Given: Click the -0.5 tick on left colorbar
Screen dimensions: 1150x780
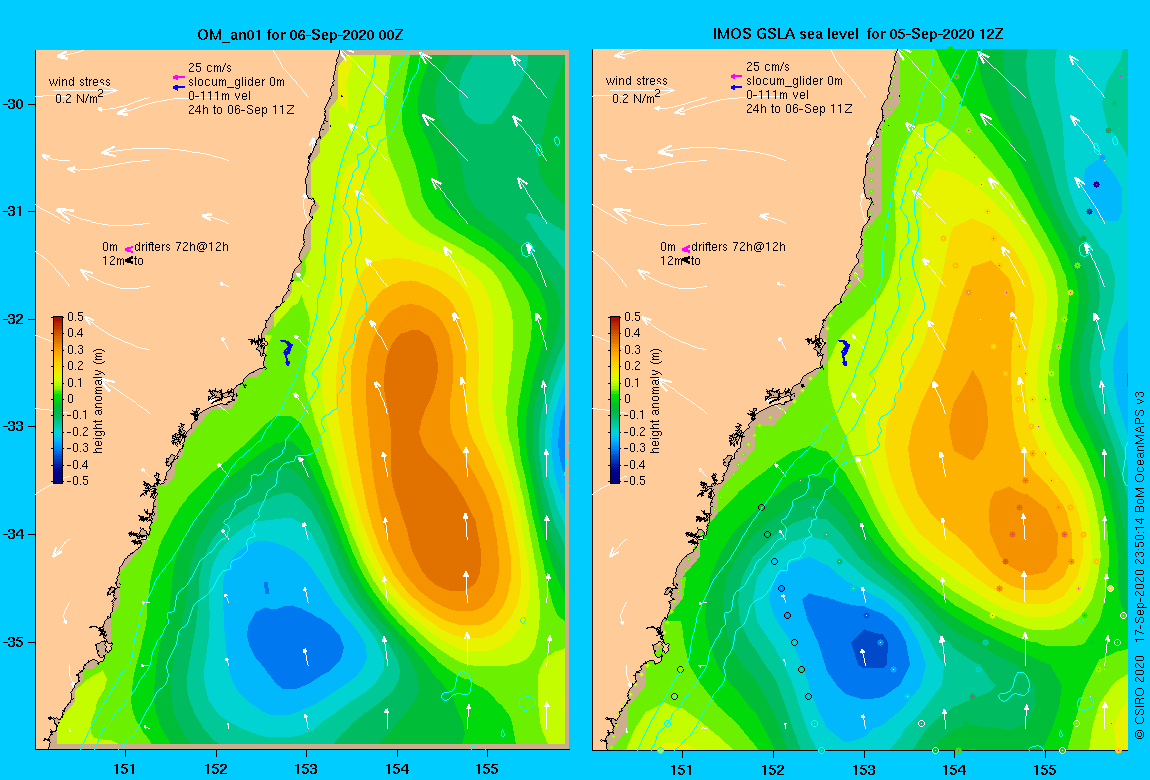Looking at the screenshot, I should (x=78, y=481).
